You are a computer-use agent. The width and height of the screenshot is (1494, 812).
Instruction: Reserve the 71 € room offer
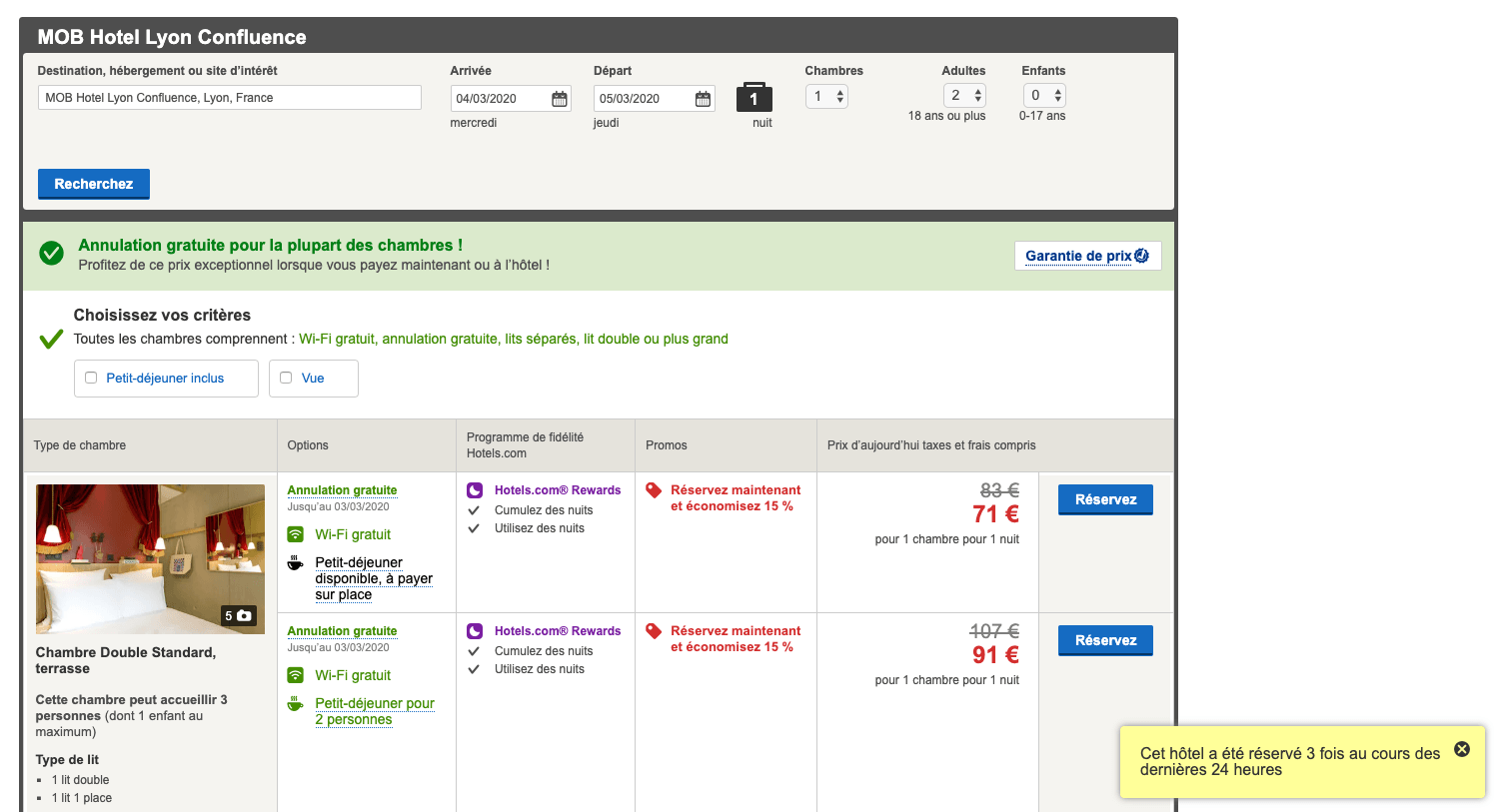point(1104,499)
